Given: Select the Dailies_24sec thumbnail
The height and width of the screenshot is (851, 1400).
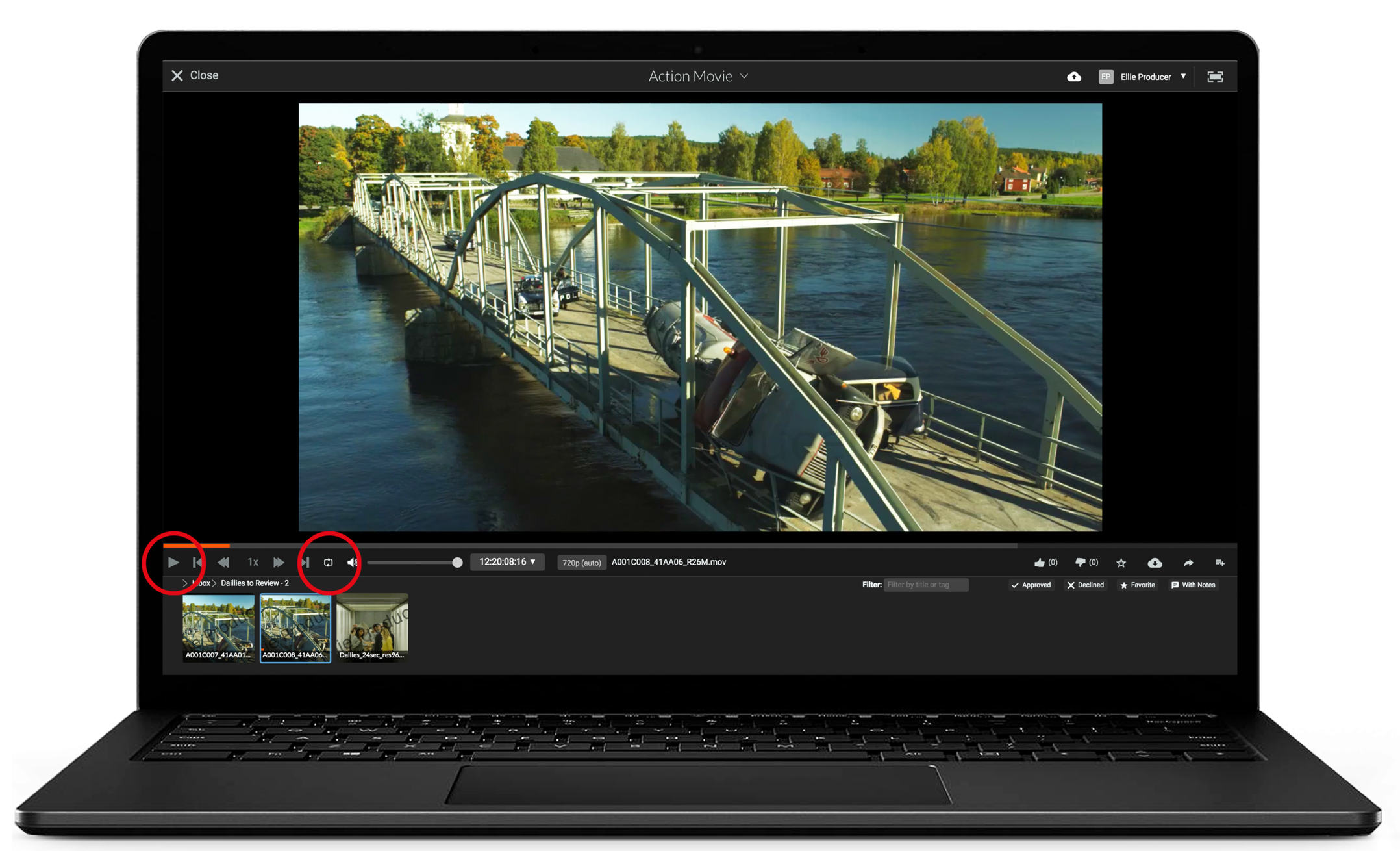Looking at the screenshot, I should [x=372, y=627].
